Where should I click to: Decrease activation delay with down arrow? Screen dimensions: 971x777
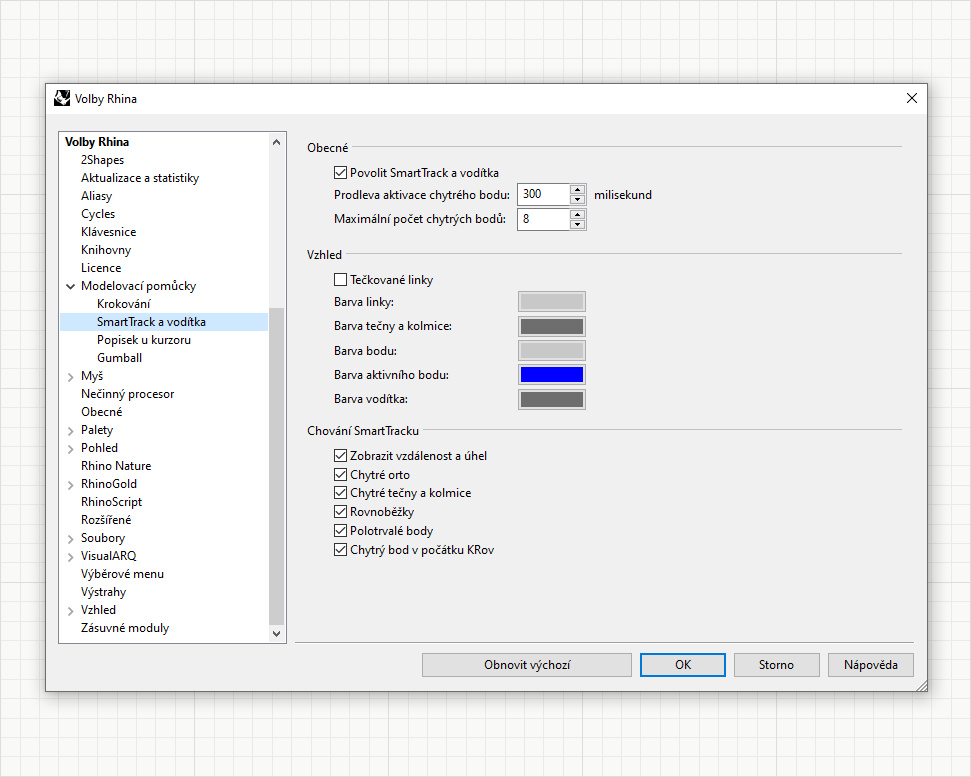pos(577,199)
